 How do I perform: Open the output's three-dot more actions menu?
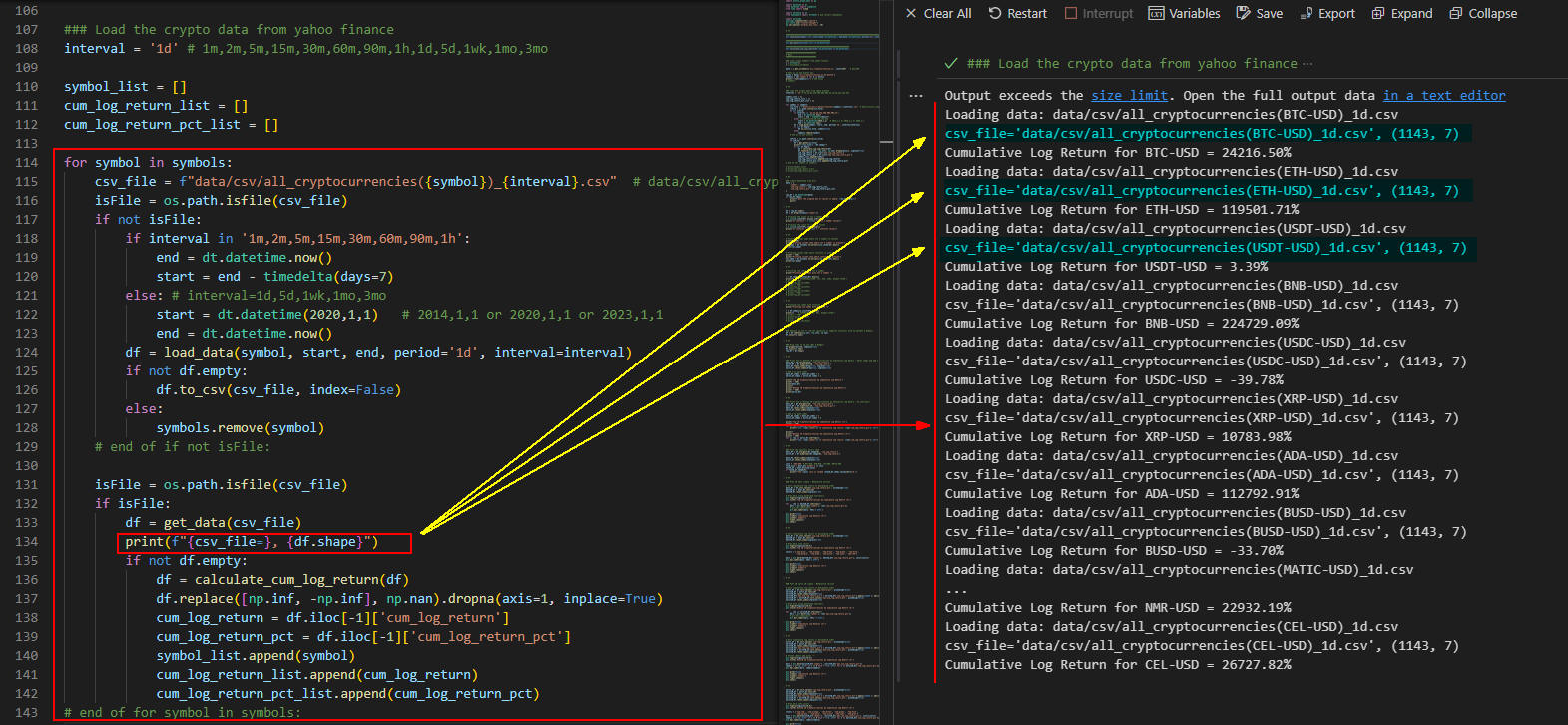pyautogui.click(x=916, y=96)
